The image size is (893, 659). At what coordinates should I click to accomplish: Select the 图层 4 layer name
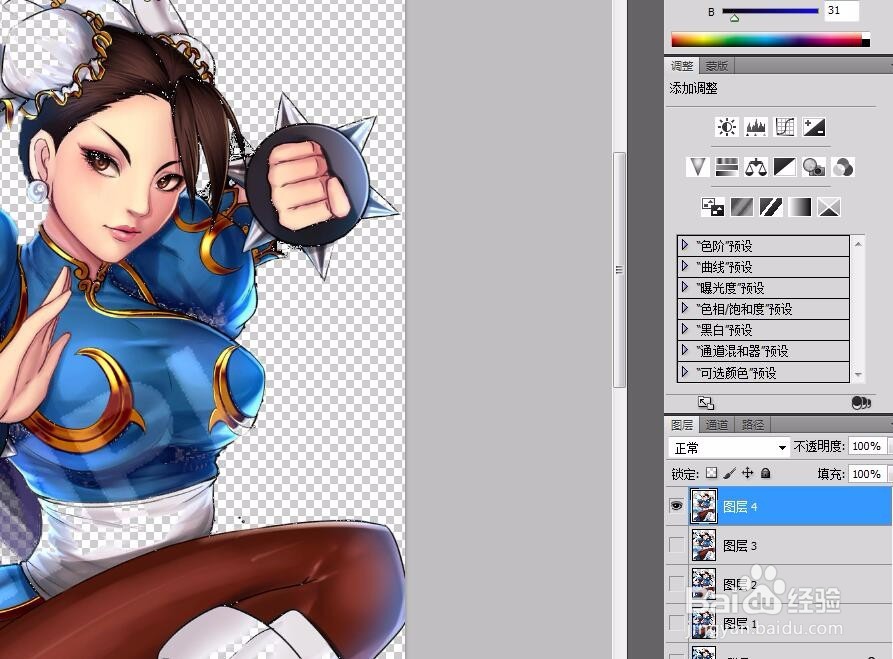[x=740, y=506]
